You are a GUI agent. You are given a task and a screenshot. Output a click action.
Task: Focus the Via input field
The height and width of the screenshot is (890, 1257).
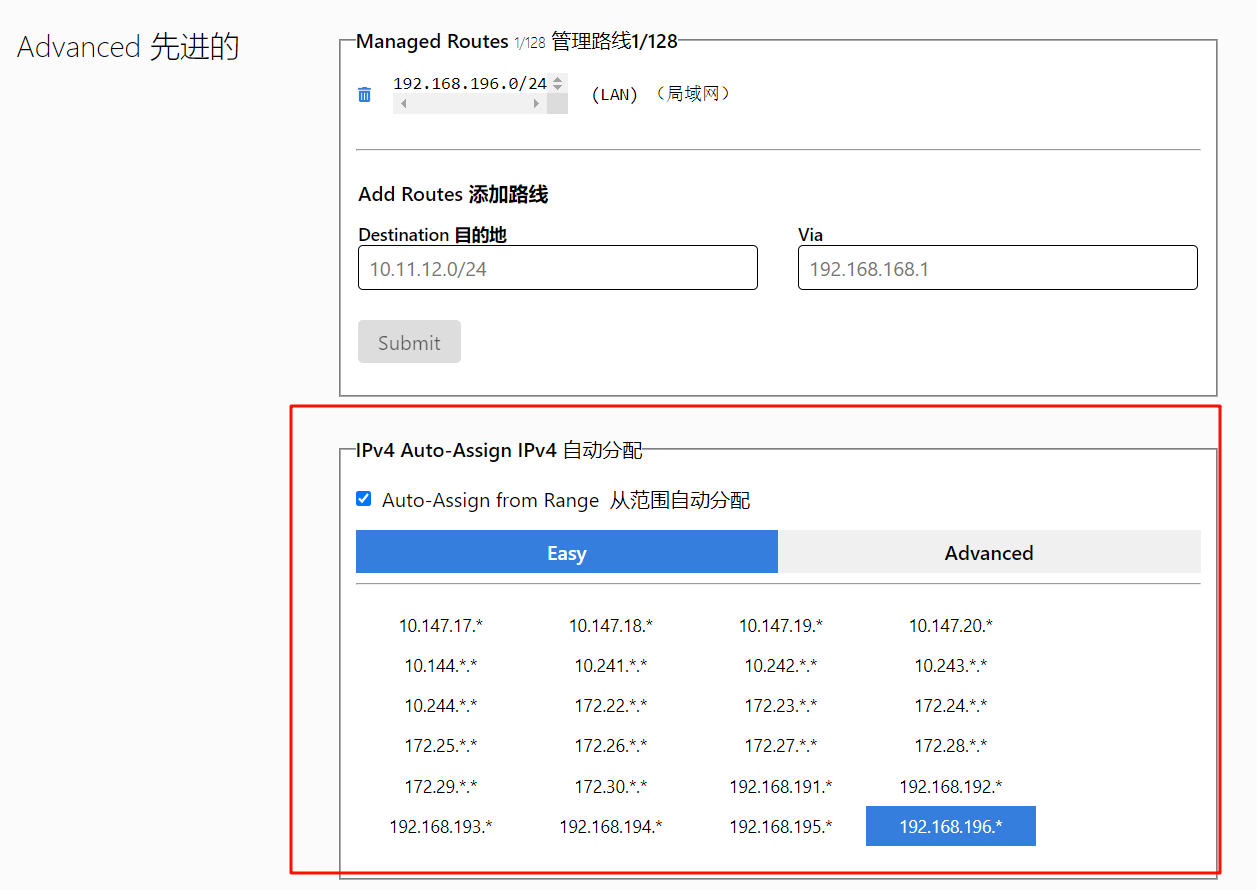click(997, 268)
